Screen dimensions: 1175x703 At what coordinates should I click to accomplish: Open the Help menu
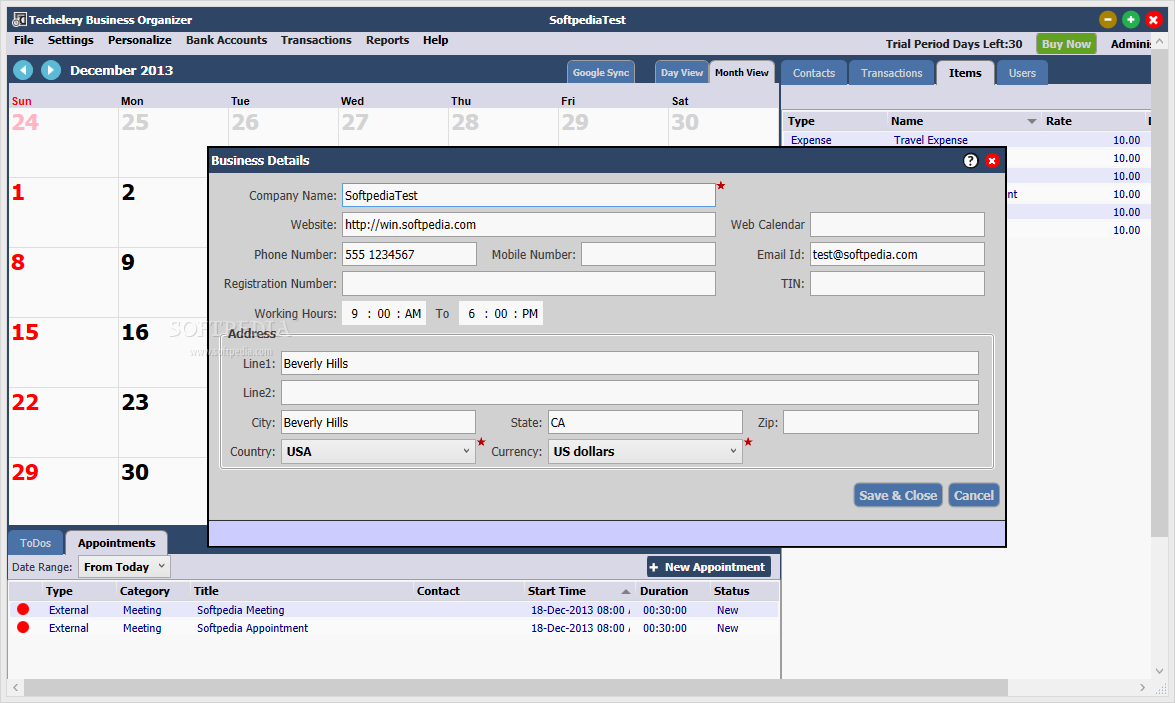[435, 40]
